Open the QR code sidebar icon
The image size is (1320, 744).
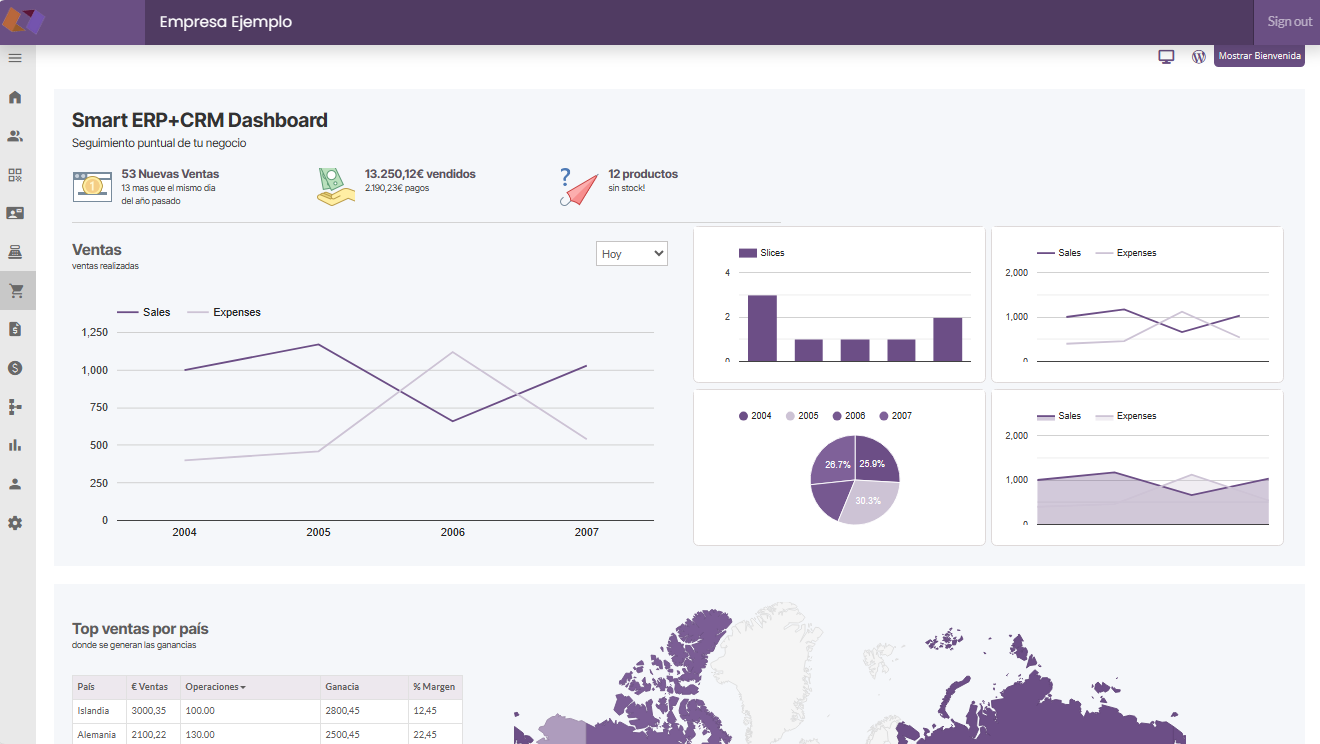point(15,175)
